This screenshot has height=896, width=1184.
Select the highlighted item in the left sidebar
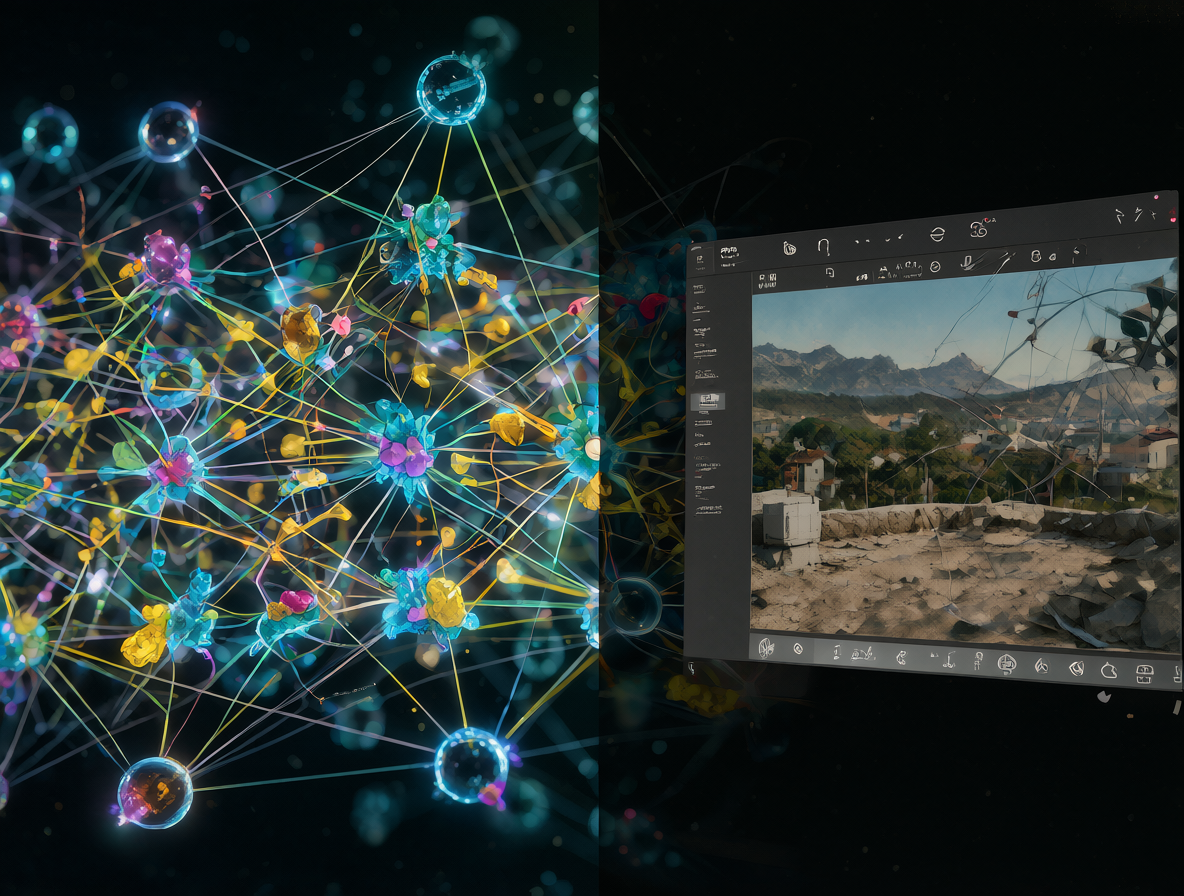[x=708, y=401]
